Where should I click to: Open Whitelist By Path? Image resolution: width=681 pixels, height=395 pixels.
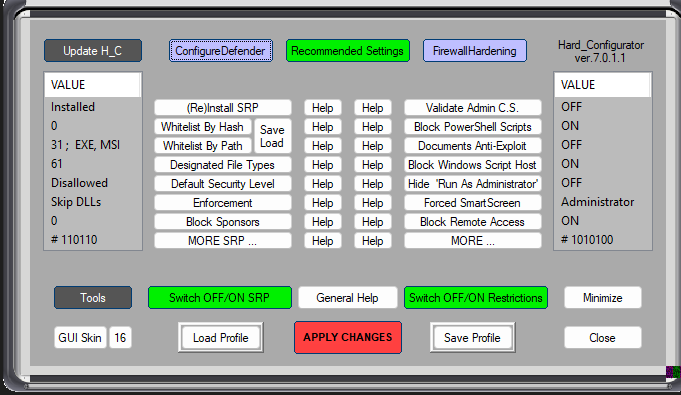(202, 146)
